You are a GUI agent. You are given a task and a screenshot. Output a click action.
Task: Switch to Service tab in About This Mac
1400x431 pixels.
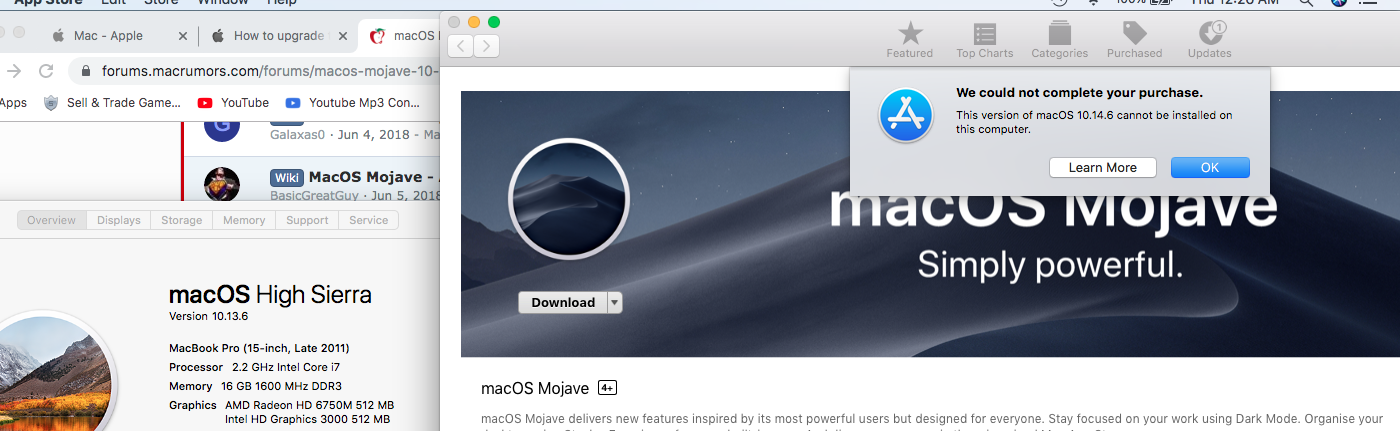pos(368,220)
